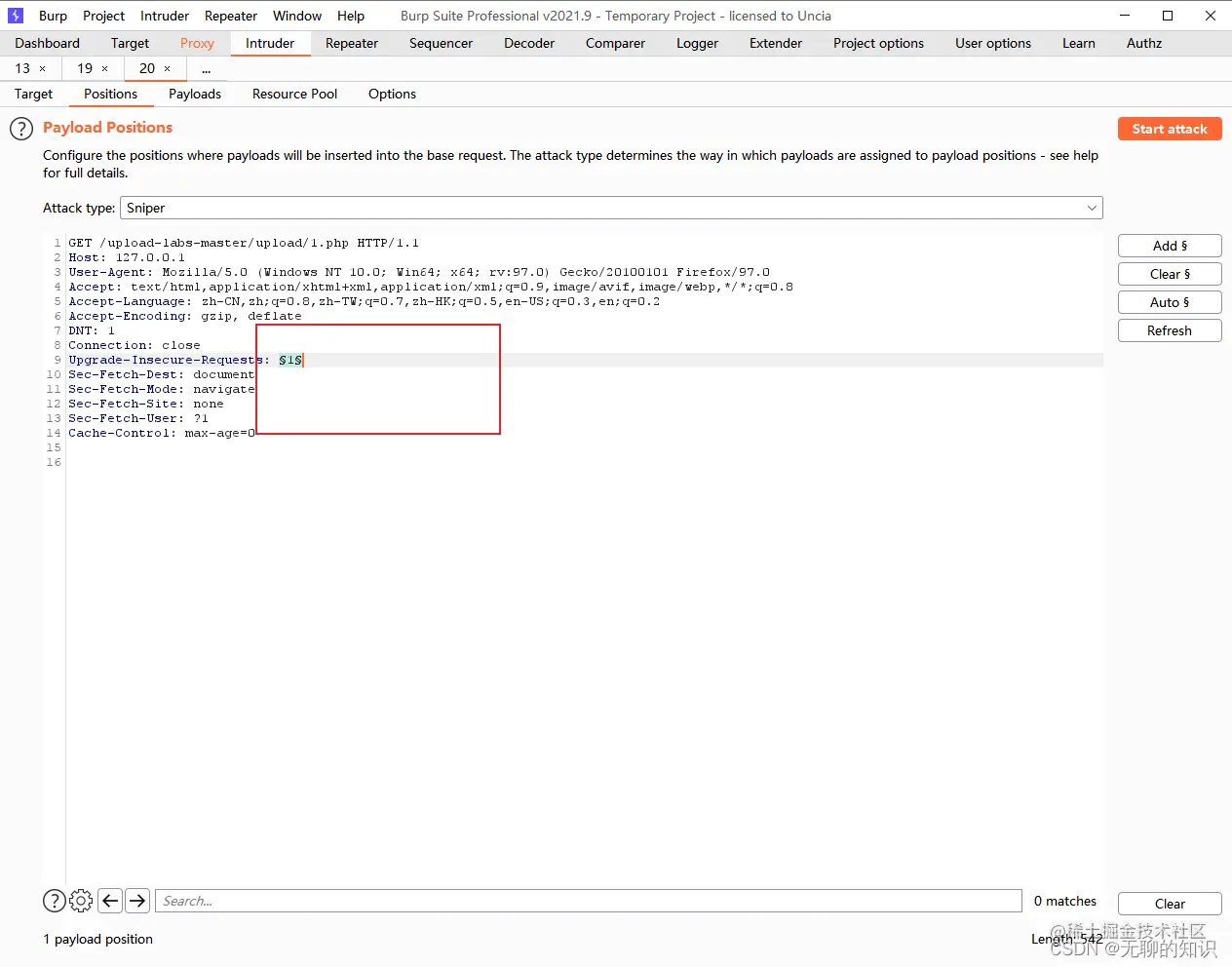Click the Cache-Control header line
The height and width of the screenshot is (967, 1232).
tap(162, 433)
